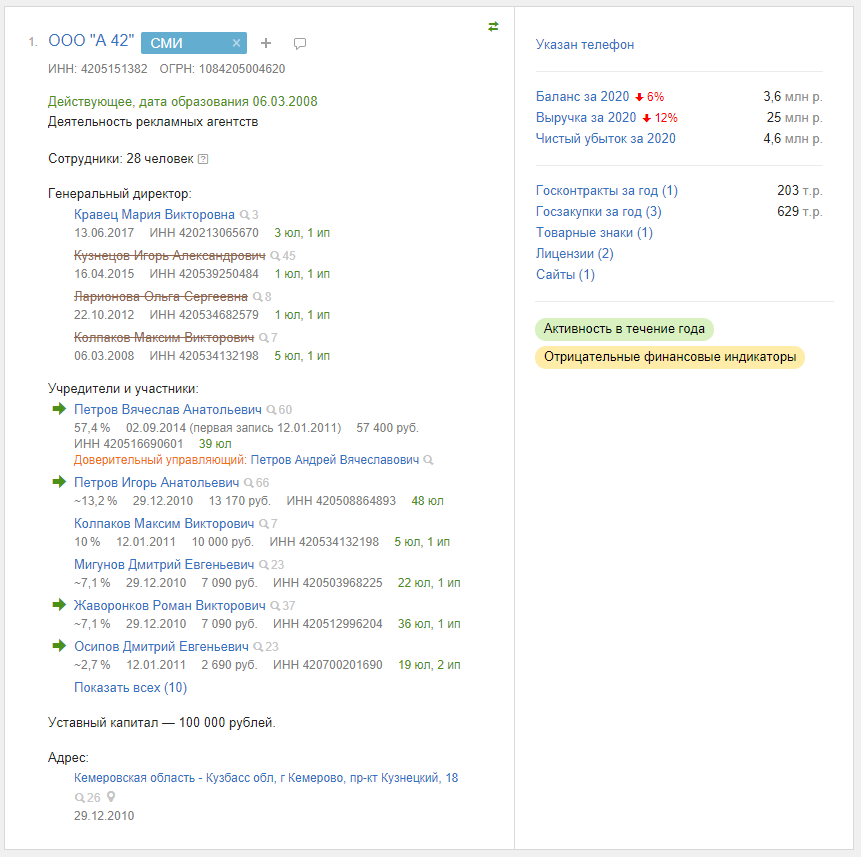
Task: Click Активность в течение года badge
Action: coord(624,329)
